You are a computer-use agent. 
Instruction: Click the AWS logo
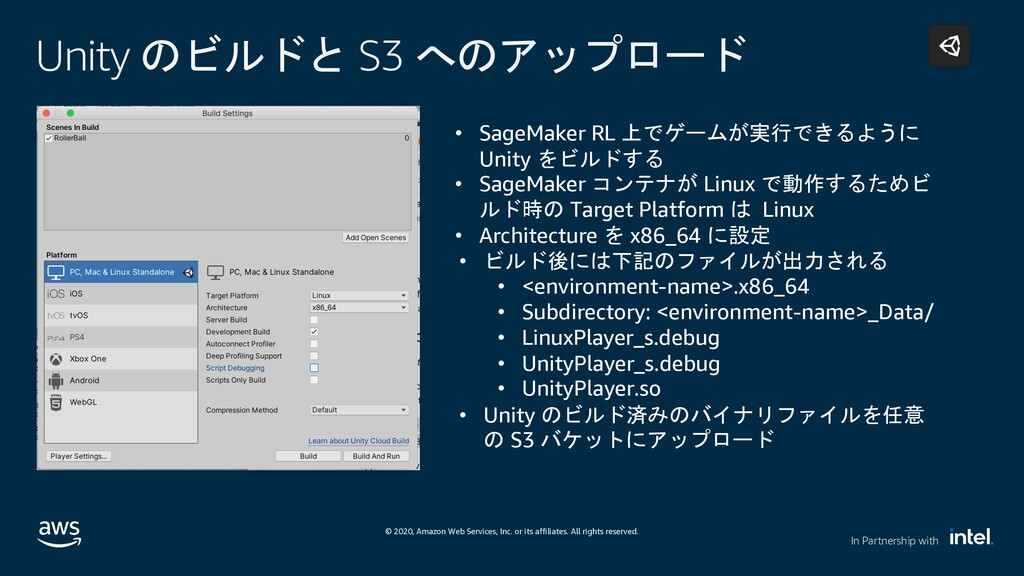click(x=59, y=534)
